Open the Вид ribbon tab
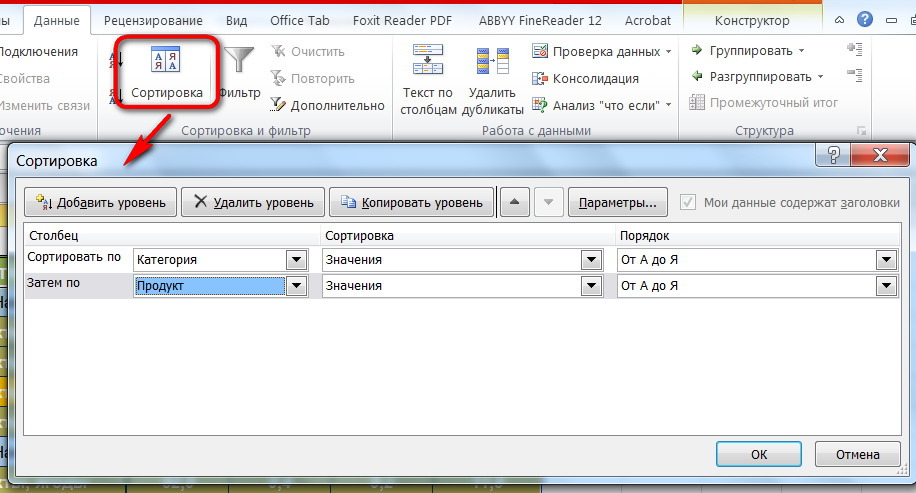916x493 pixels. click(x=236, y=20)
